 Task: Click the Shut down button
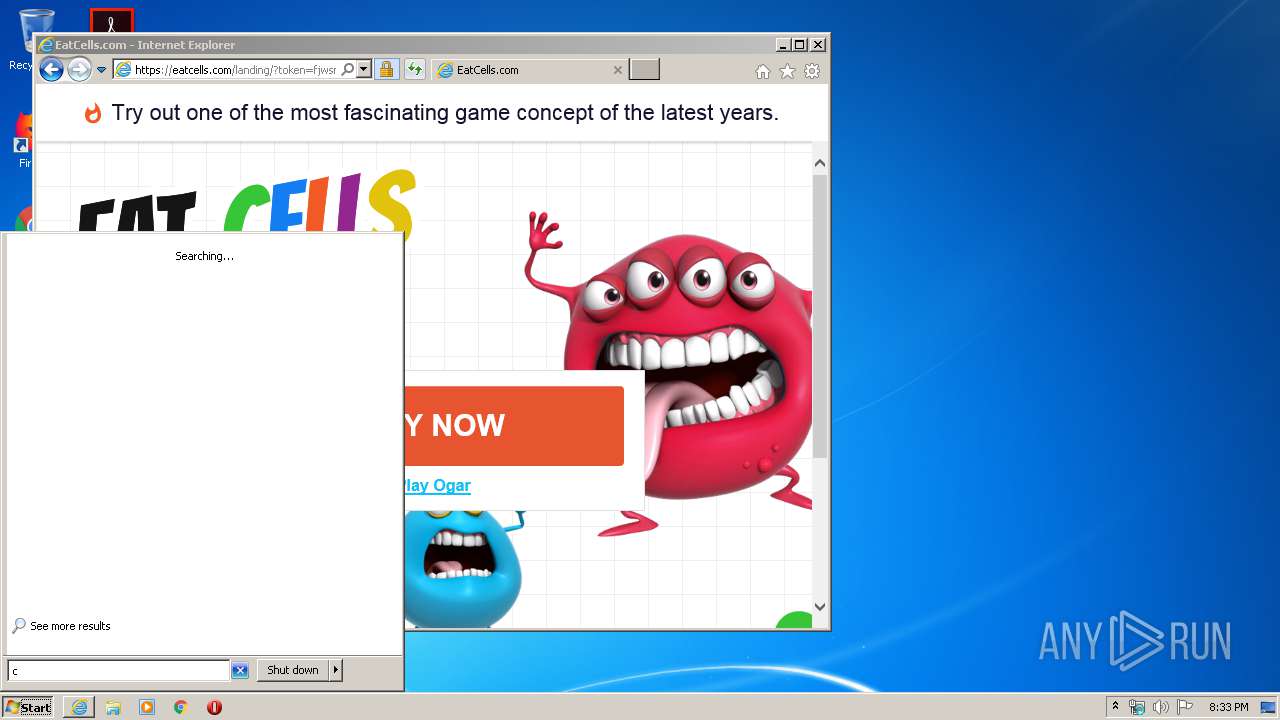point(293,671)
